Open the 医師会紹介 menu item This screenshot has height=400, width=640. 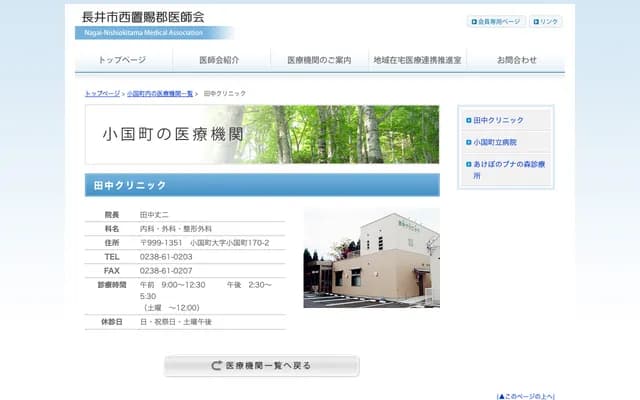[x=219, y=60]
